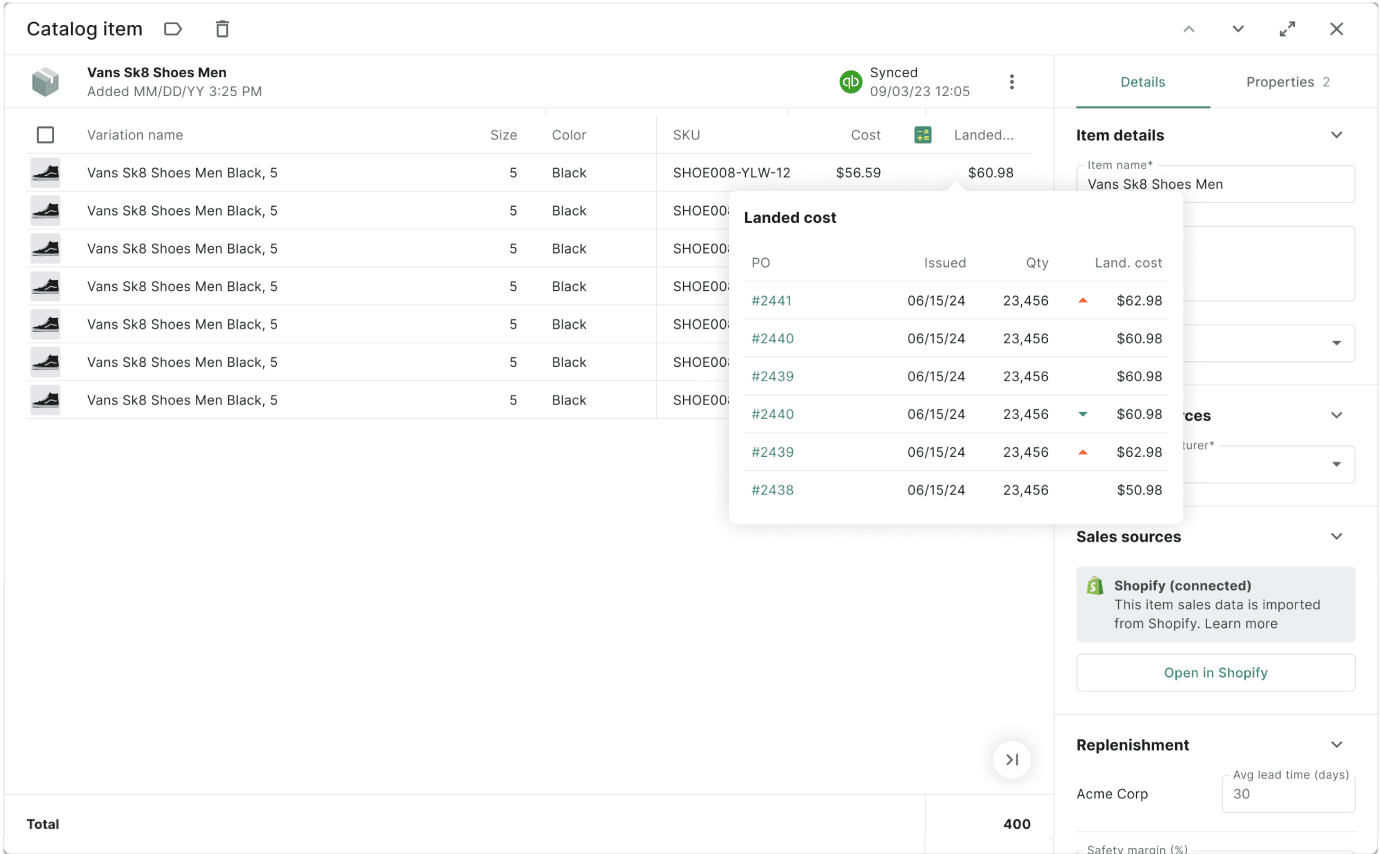Switch to the Properties tab

(1287, 82)
